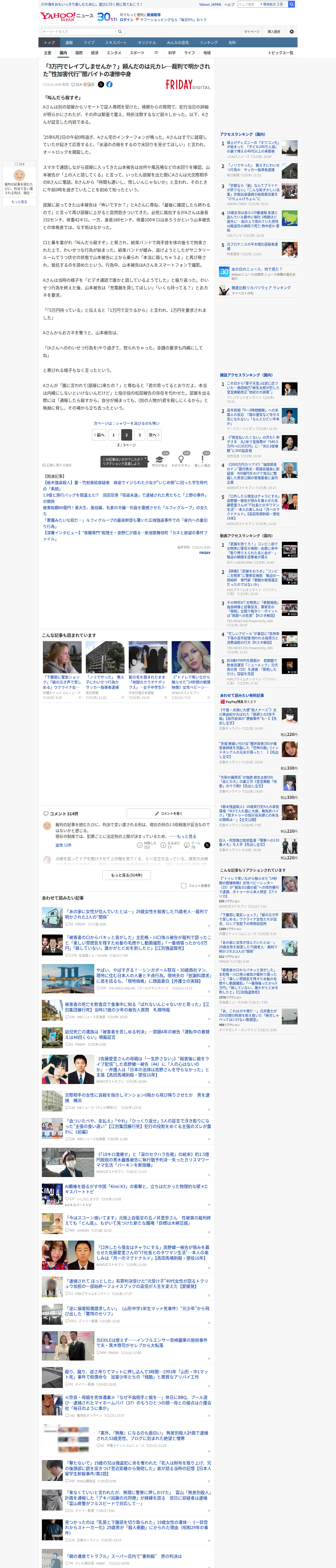Expand first comment with もっと見る link

pos(187,836)
